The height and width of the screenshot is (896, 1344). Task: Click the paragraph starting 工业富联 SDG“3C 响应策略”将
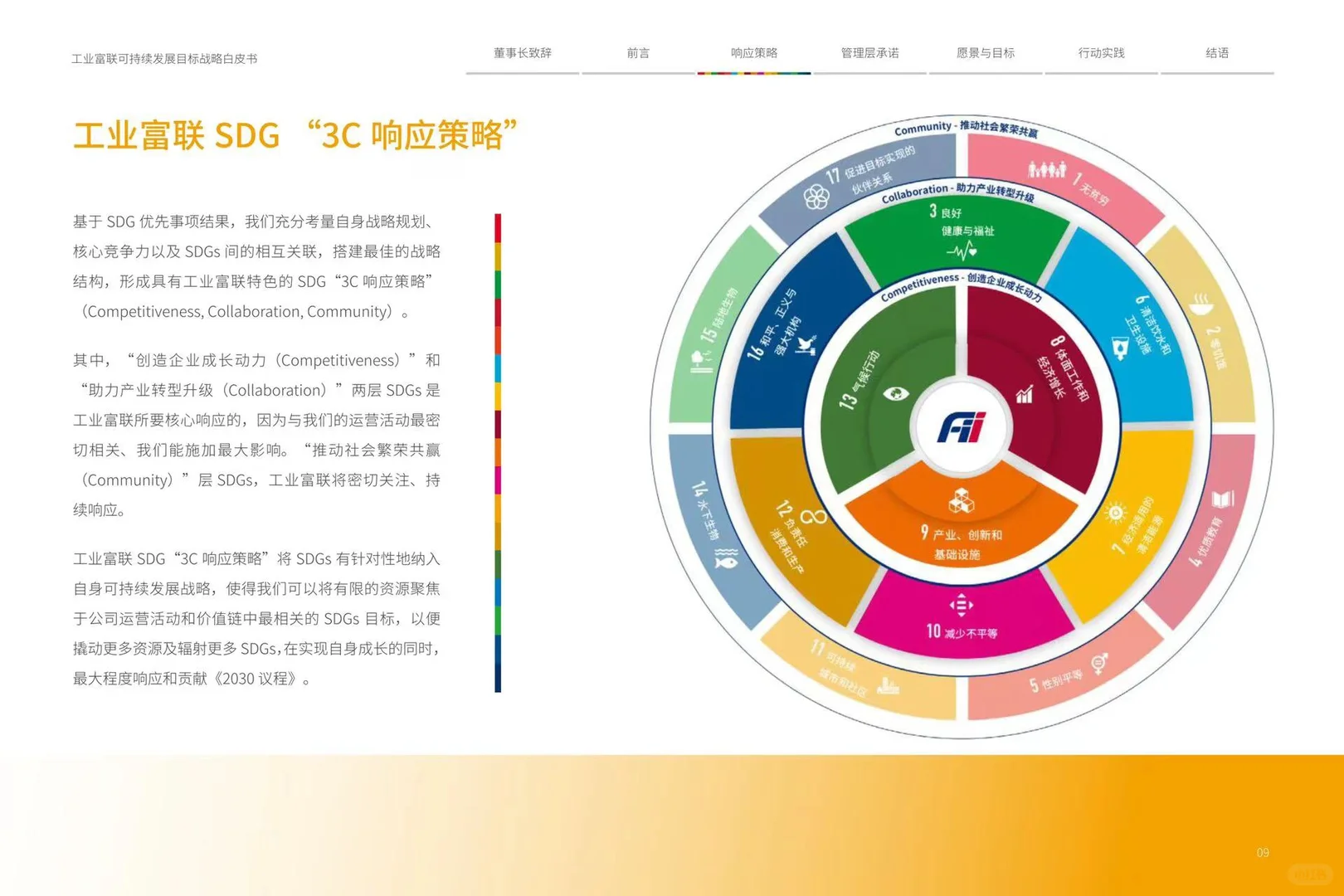[x=256, y=618]
